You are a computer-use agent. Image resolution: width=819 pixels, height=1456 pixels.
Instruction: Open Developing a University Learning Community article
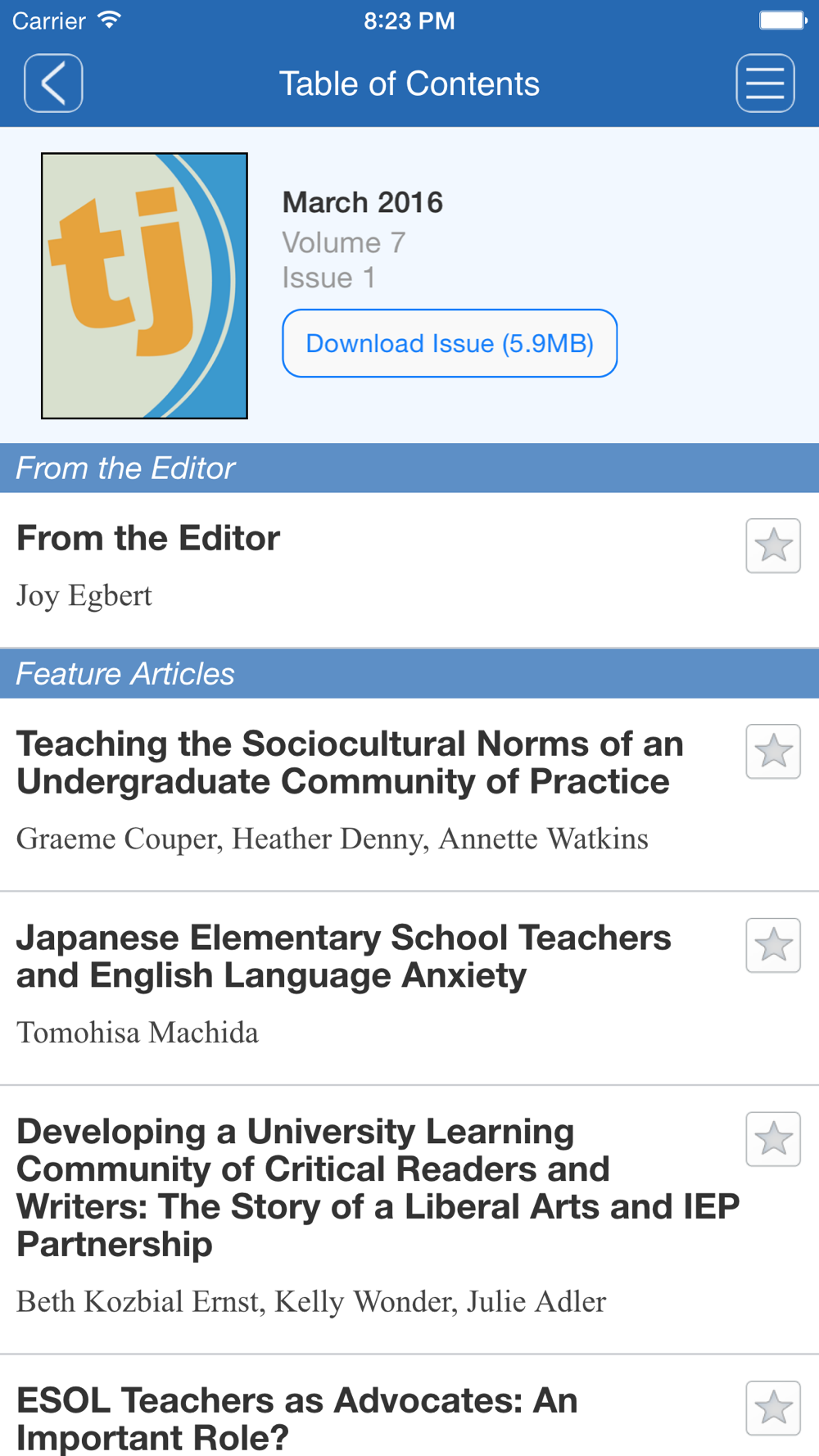tap(378, 1188)
